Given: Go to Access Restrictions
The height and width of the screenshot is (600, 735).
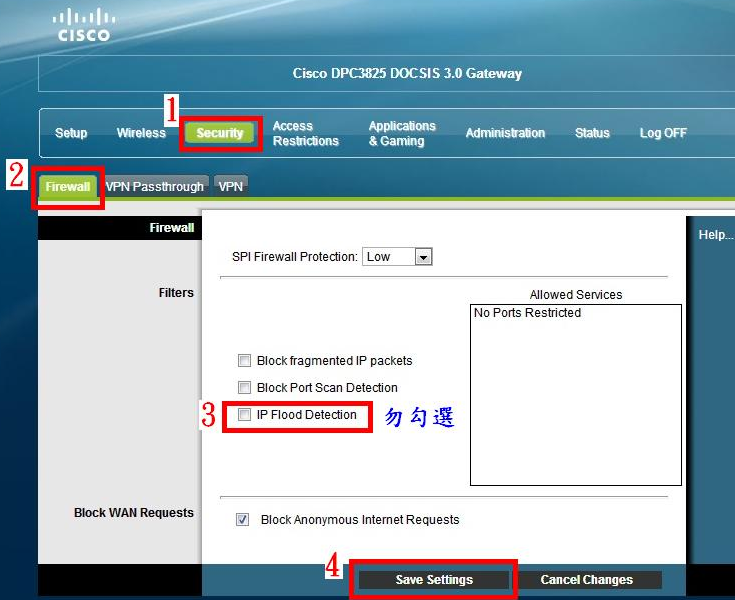Looking at the screenshot, I should click(x=306, y=134).
